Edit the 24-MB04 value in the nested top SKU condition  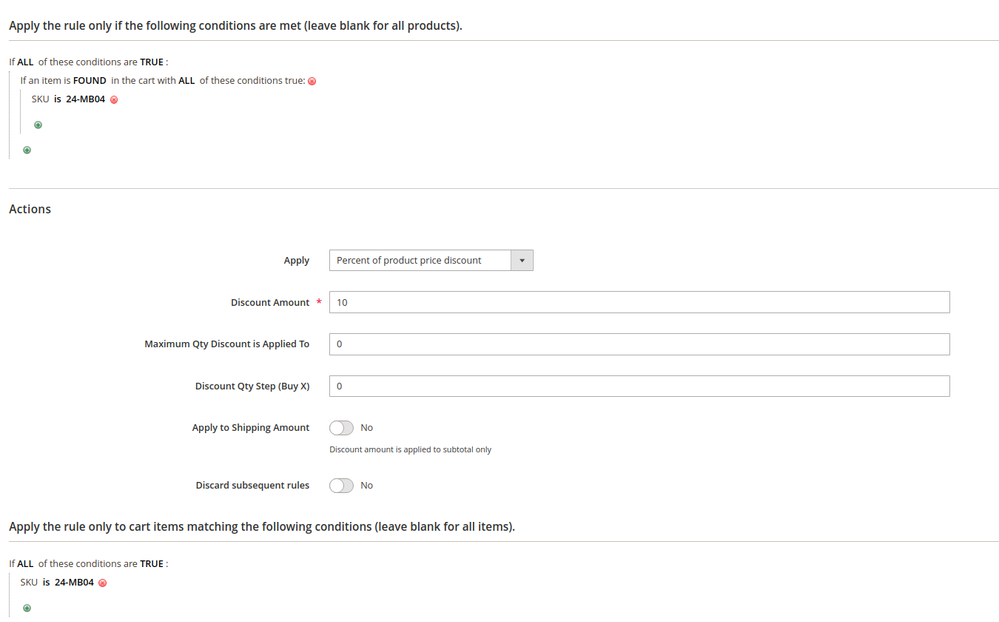click(85, 100)
